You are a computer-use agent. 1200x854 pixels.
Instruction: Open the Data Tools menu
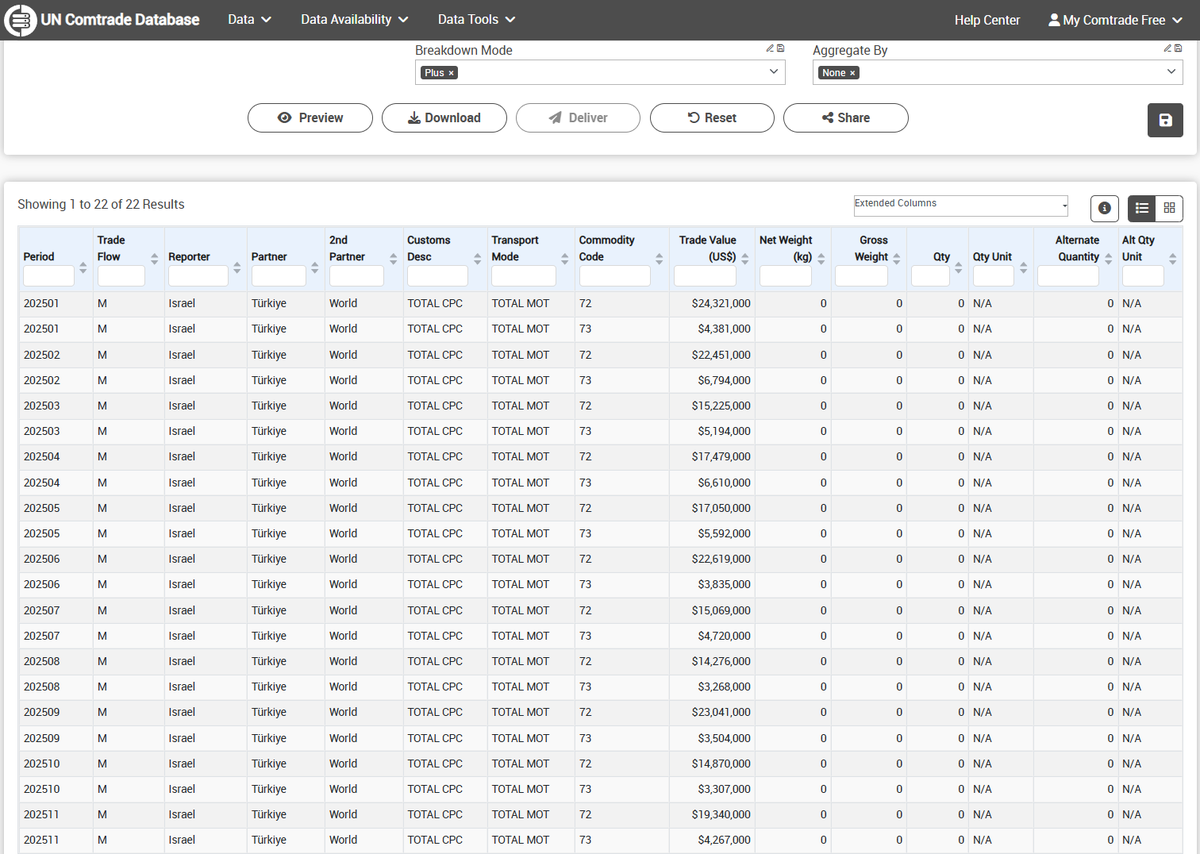[x=476, y=20]
